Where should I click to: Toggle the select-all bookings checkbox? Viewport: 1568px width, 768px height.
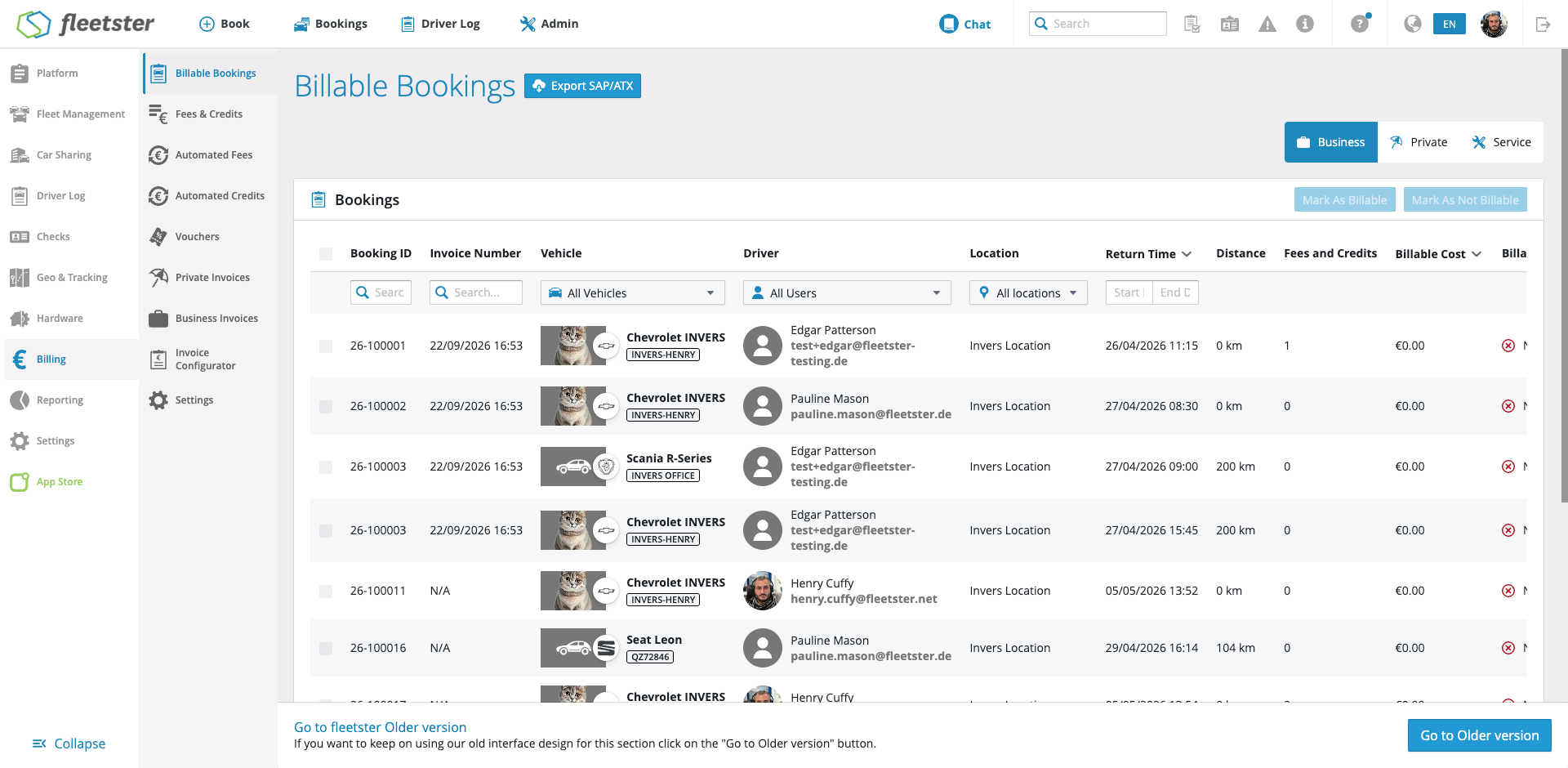[x=326, y=254]
